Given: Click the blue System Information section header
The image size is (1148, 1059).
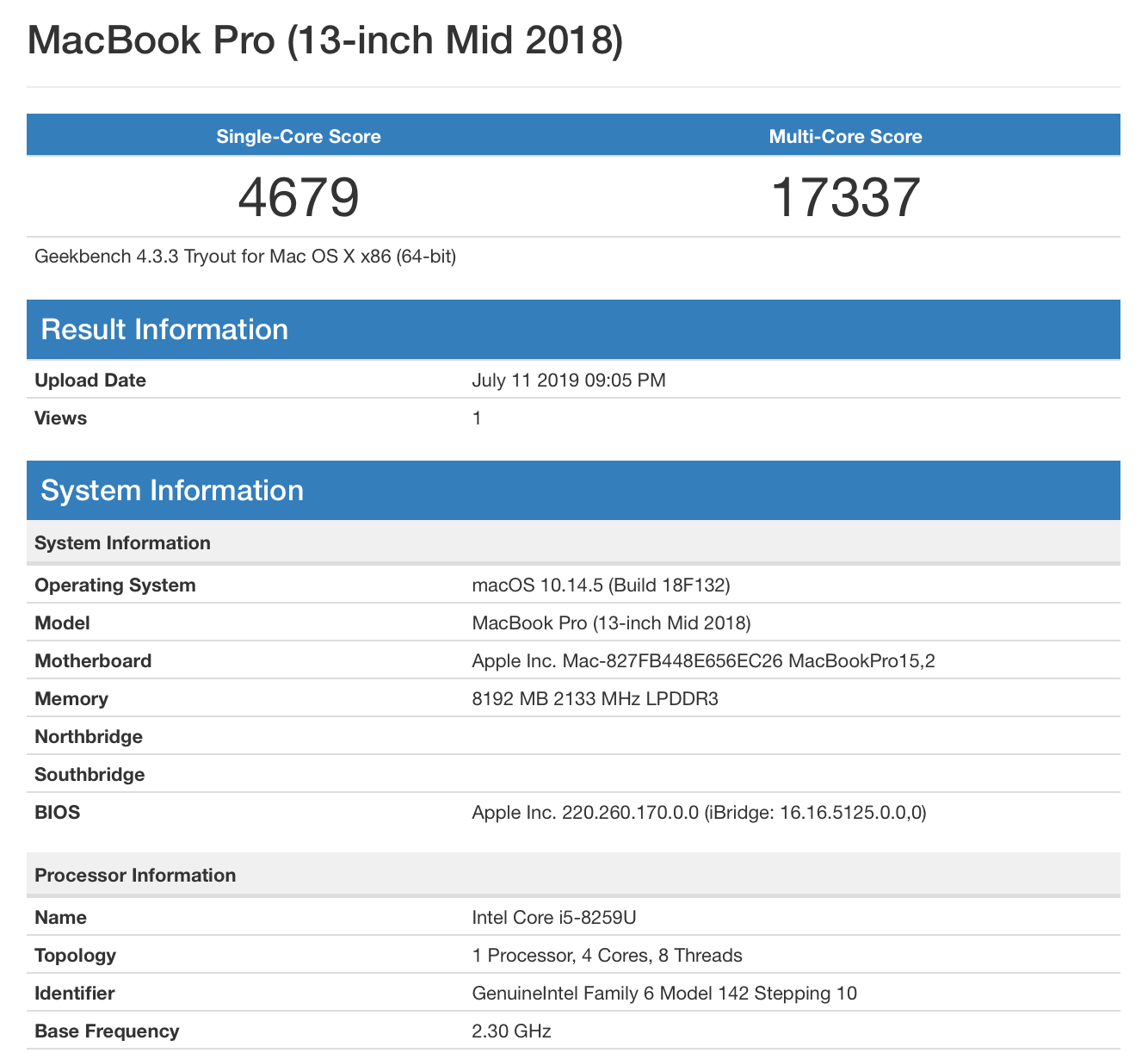Looking at the screenshot, I should (573, 491).
